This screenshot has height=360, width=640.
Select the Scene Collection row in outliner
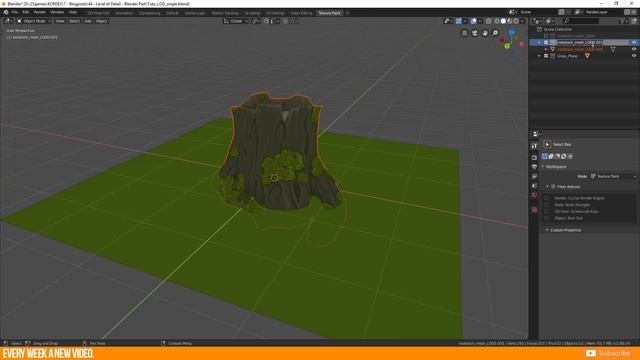pyautogui.click(x=584, y=29)
